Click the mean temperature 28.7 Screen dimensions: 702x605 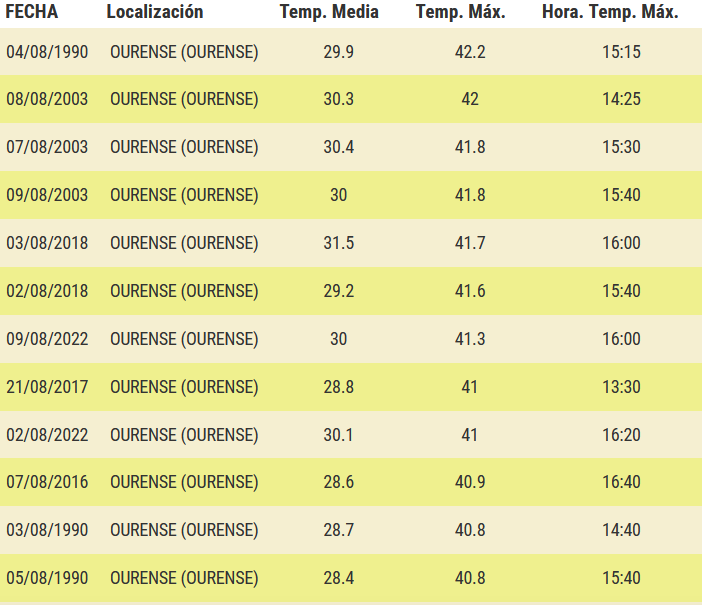click(x=339, y=530)
